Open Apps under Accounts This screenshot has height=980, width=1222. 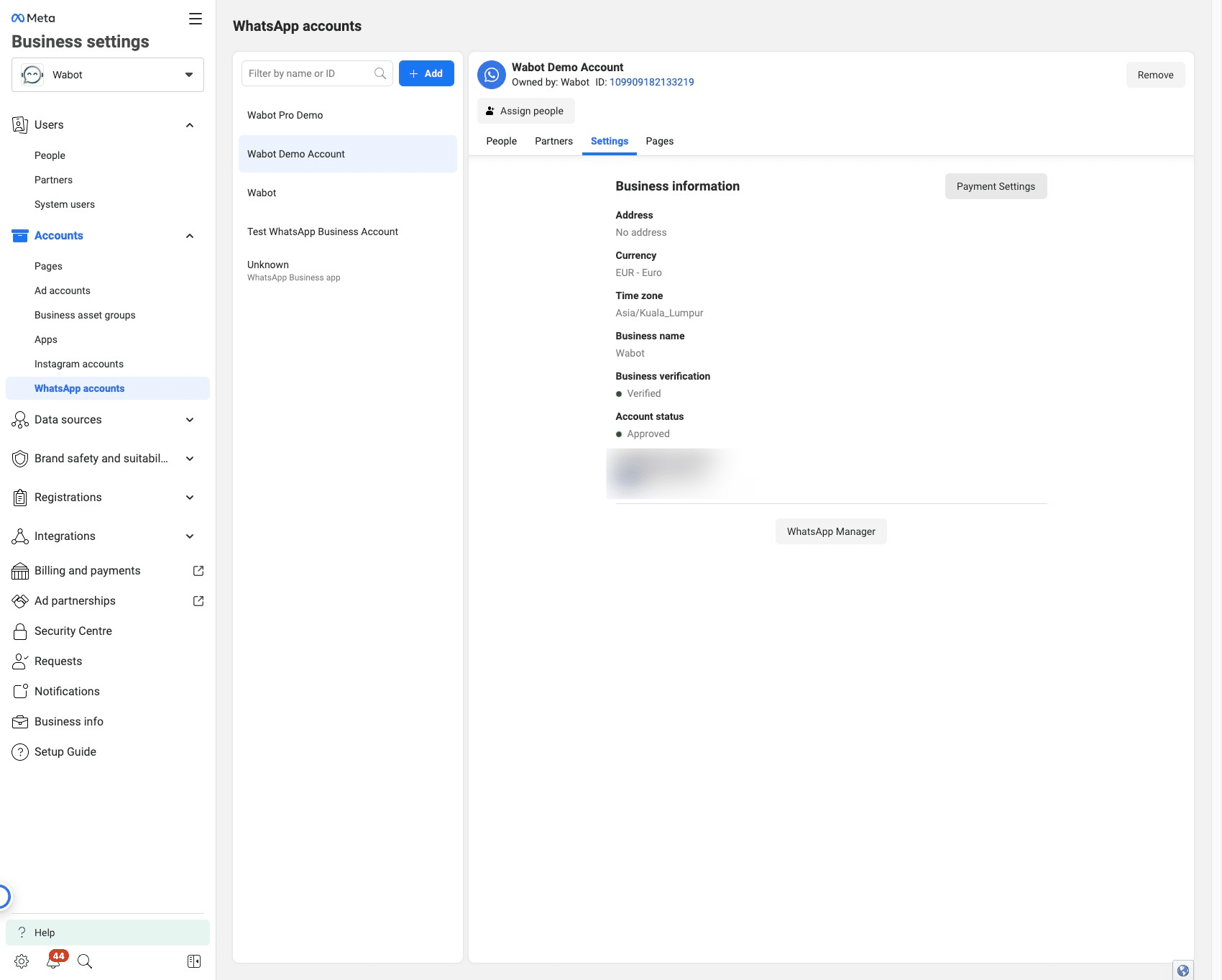(x=46, y=339)
